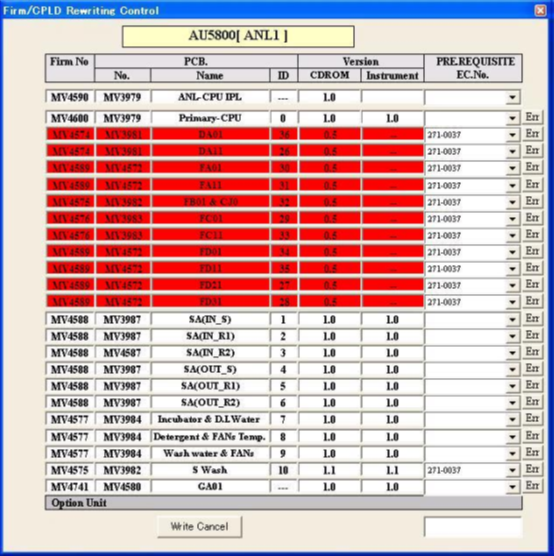Click the empty field beside Write Cancel
This screenshot has width=554, height=556.
coord(473,527)
